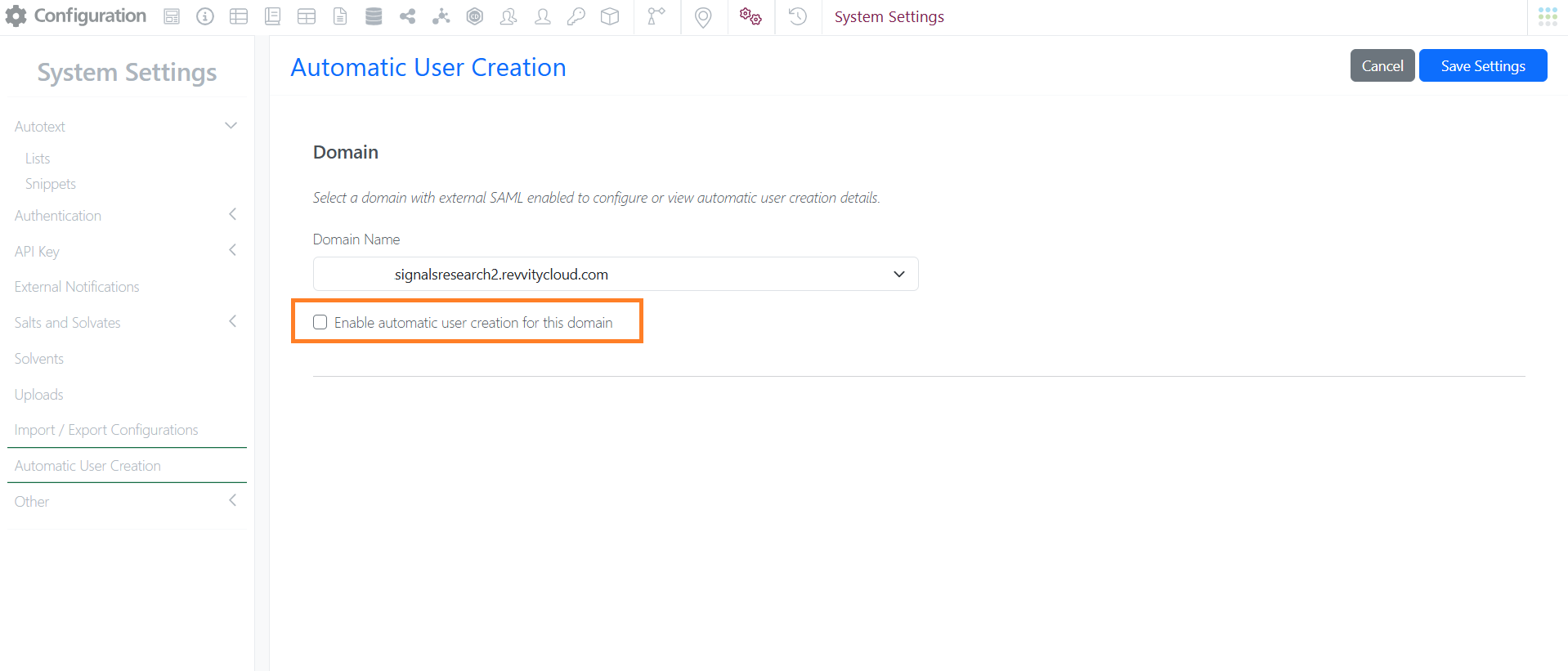Click the list table icon in toolbar
The image size is (1568, 671).
tap(239, 16)
